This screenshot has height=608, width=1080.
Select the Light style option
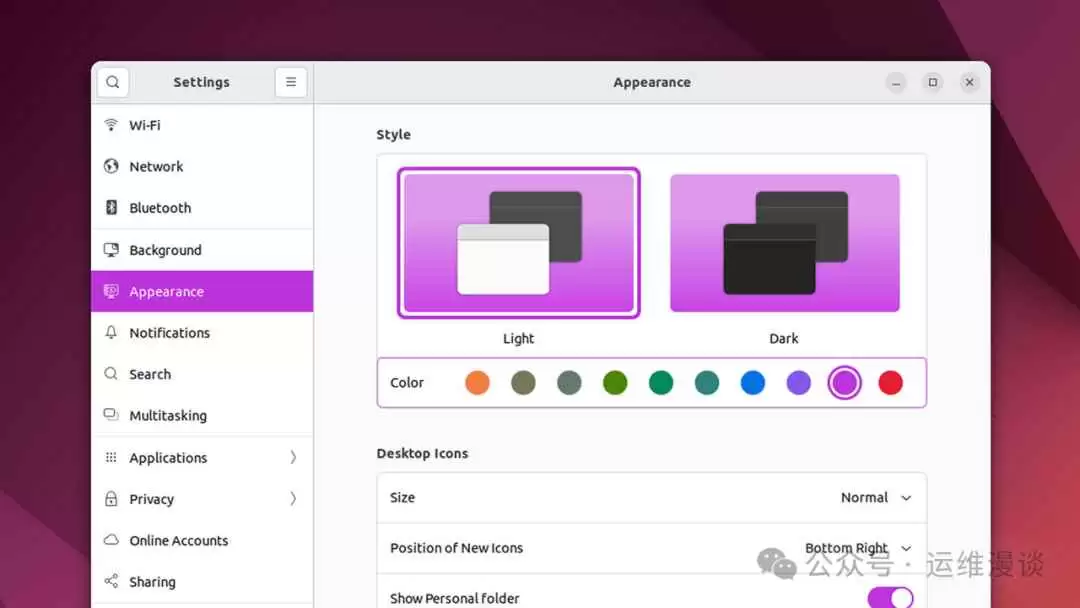click(x=518, y=243)
